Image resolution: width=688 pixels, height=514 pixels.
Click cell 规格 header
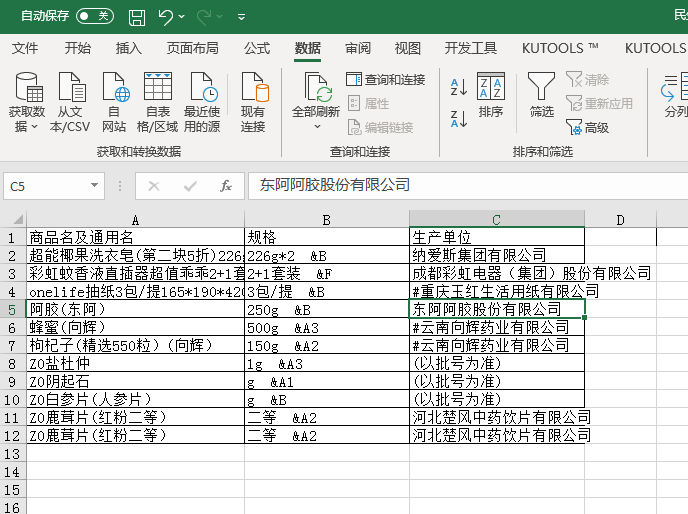pos(326,237)
